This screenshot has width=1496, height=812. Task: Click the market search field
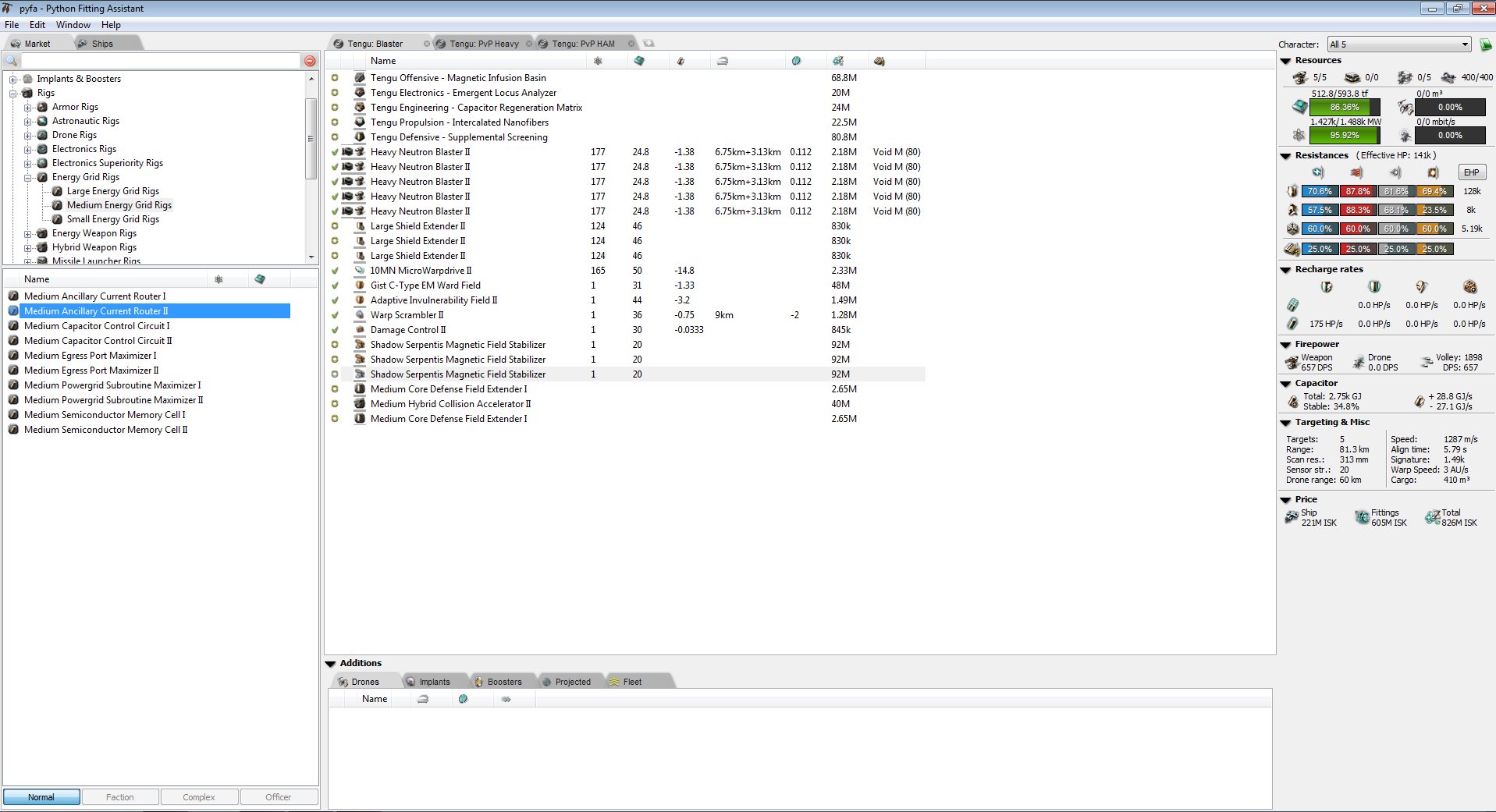click(159, 61)
